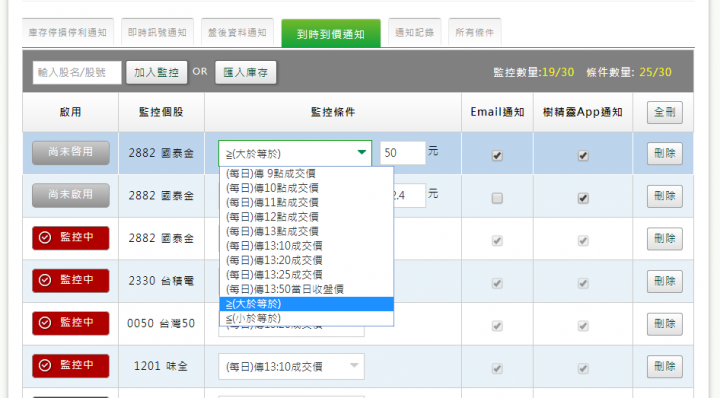720x398 pixels.
Task: Choose (每日)傳13:50當日收盤價 option
Action: click(306, 289)
